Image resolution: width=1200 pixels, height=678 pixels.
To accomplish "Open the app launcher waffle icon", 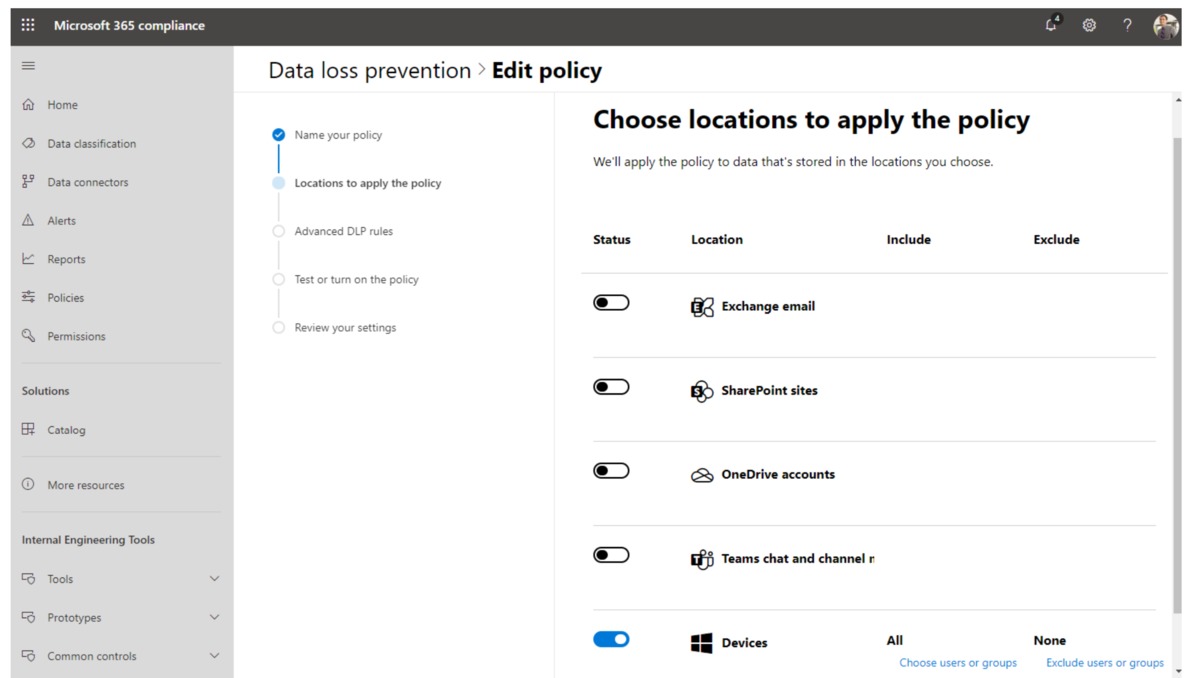I will 28,25.
